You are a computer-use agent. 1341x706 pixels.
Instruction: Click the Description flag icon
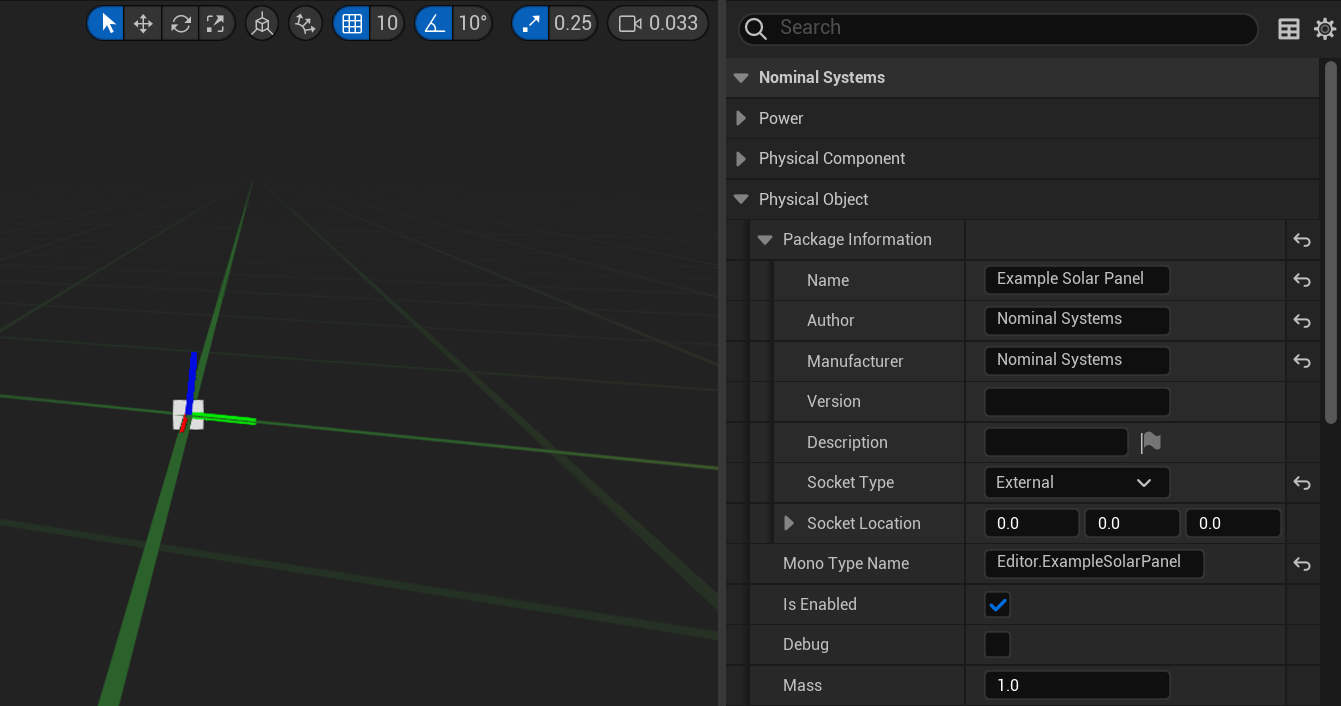pos(1150,442)
